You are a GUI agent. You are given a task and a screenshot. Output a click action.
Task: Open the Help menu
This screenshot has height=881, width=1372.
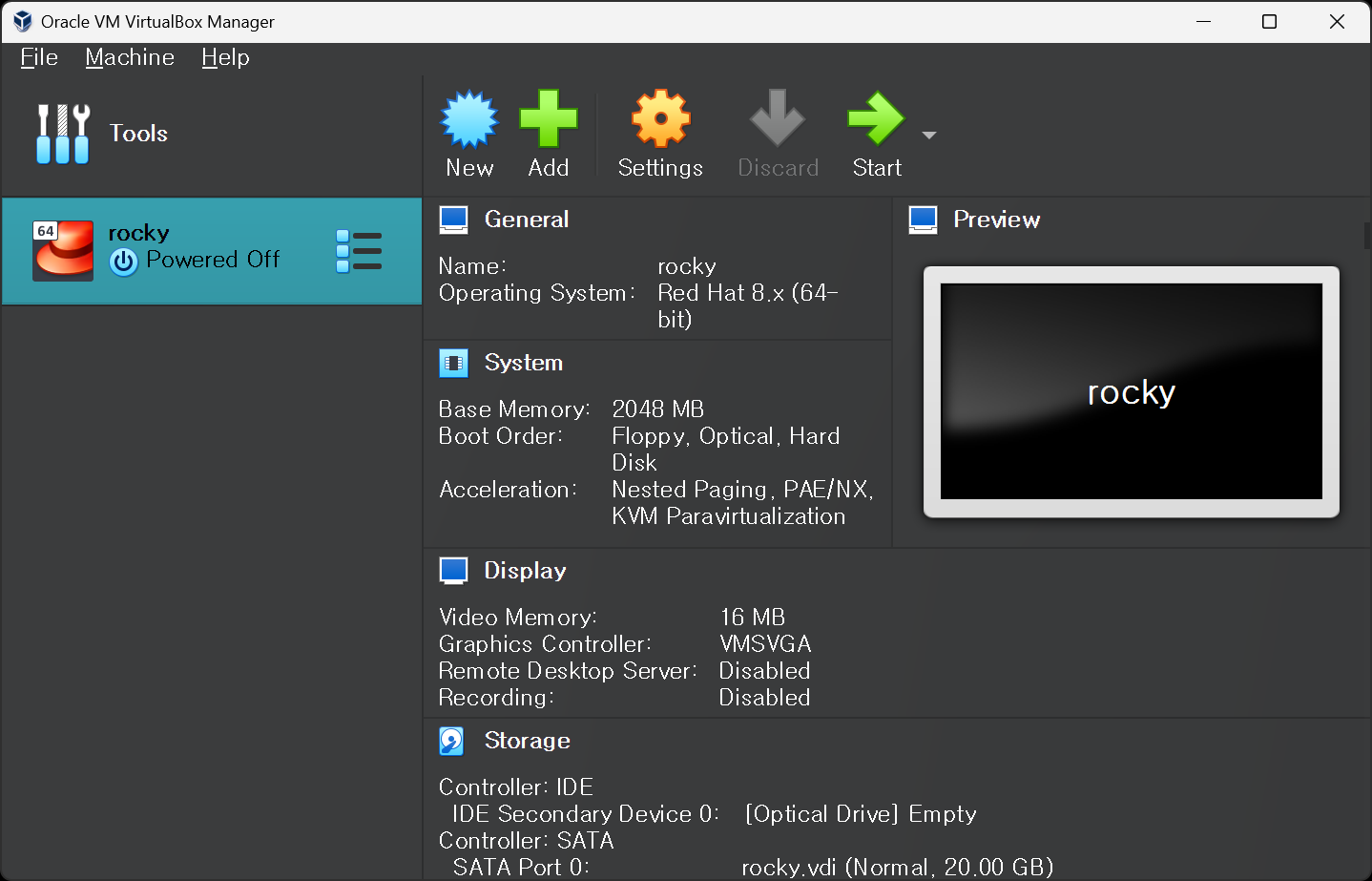point(225,57)
